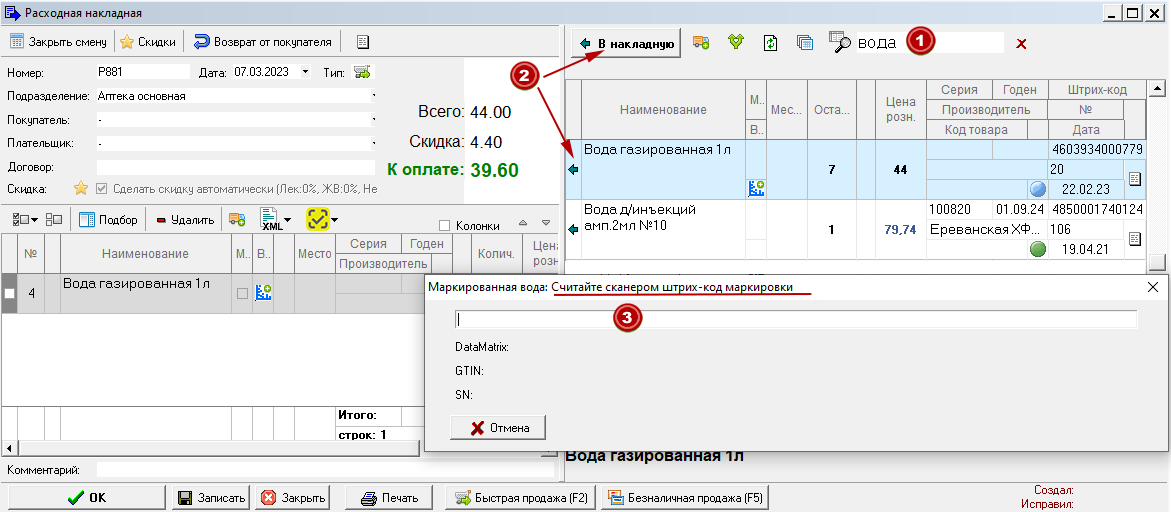Click the OK button at the bottom
Viewport: 1171px width, 512px height.
coord(87,498)
